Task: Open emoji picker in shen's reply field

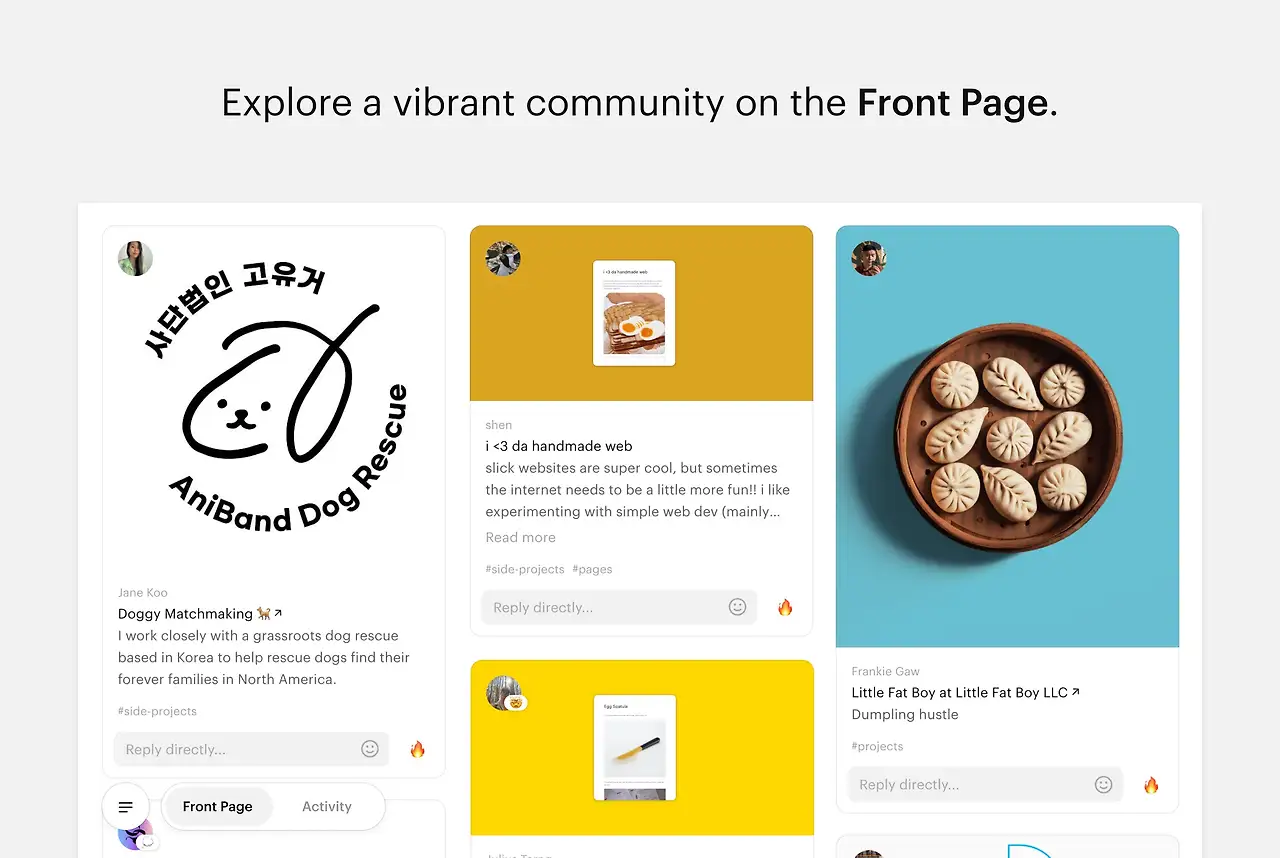Action: click(x=738, y=607)
